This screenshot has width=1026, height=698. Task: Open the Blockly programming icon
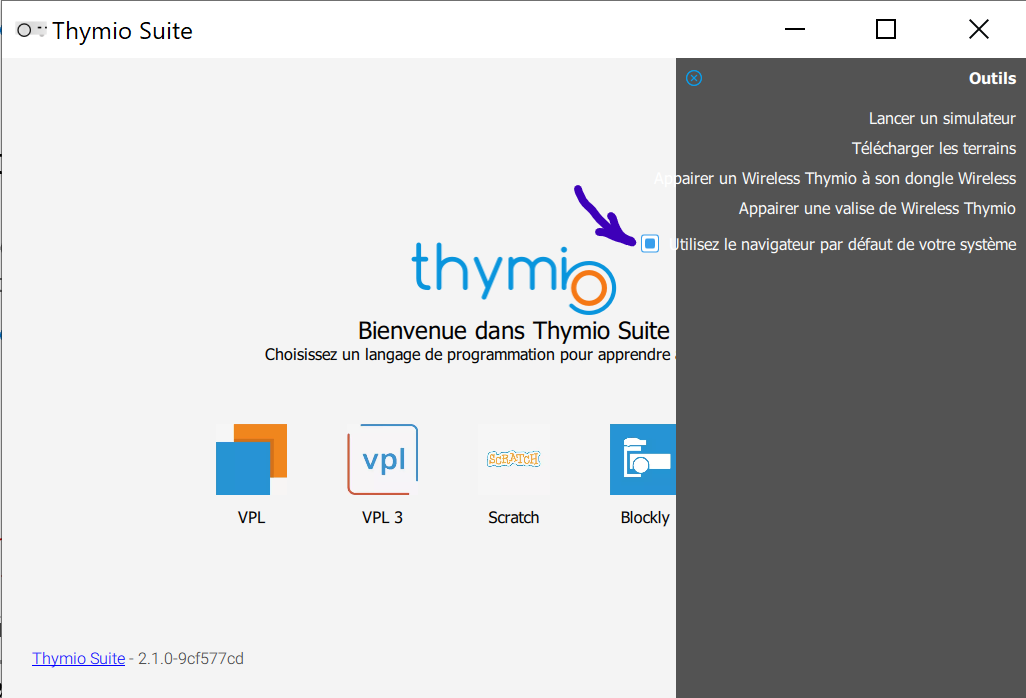(643, 459)
